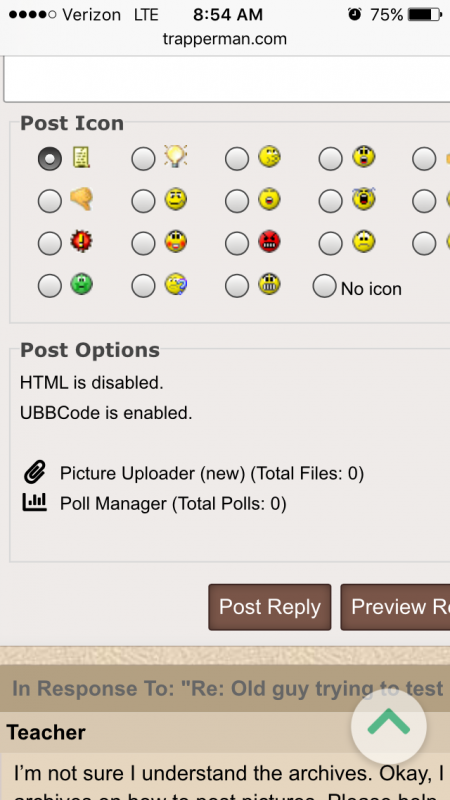Tap the paperclip Picture Uploader icon

pyautogui.click(x=35, y=473)
